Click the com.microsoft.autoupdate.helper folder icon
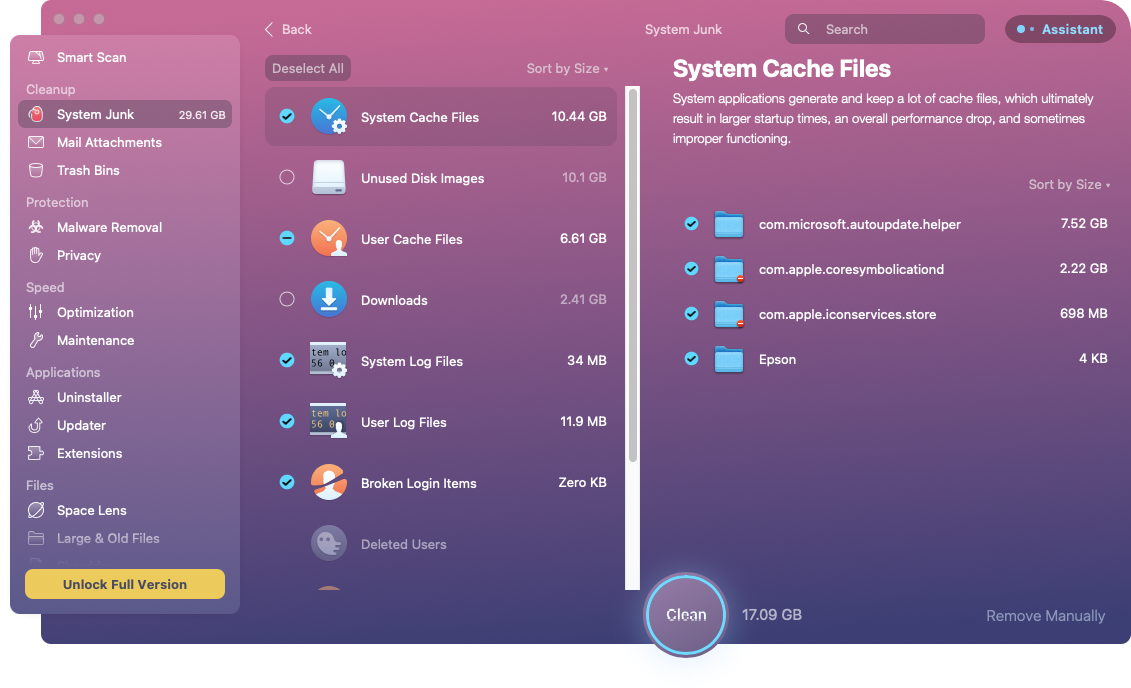Screen dimensions: 1131x688 729,224
